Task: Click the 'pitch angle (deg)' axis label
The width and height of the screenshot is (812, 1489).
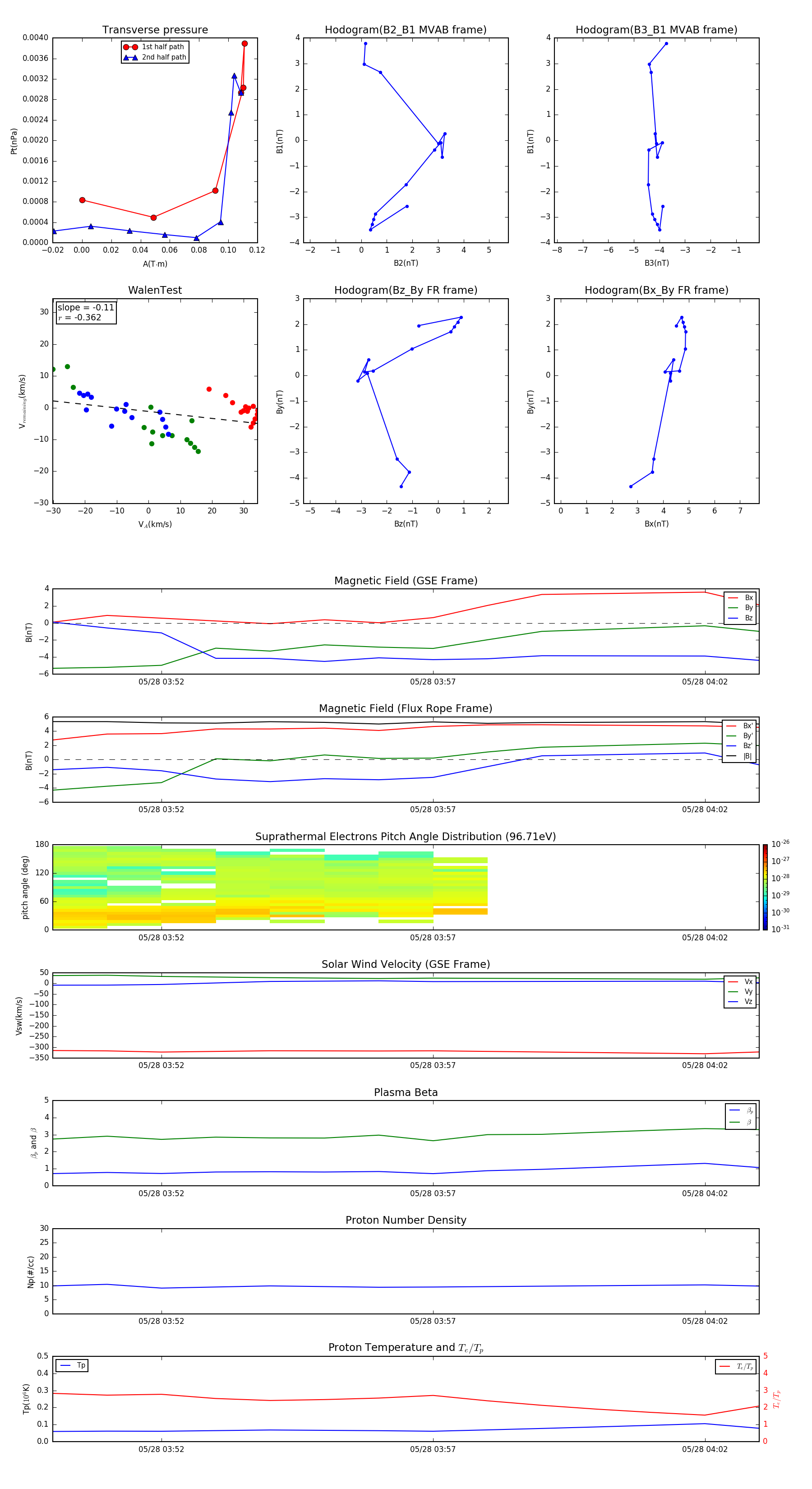Action: click(x=25, y=887)
